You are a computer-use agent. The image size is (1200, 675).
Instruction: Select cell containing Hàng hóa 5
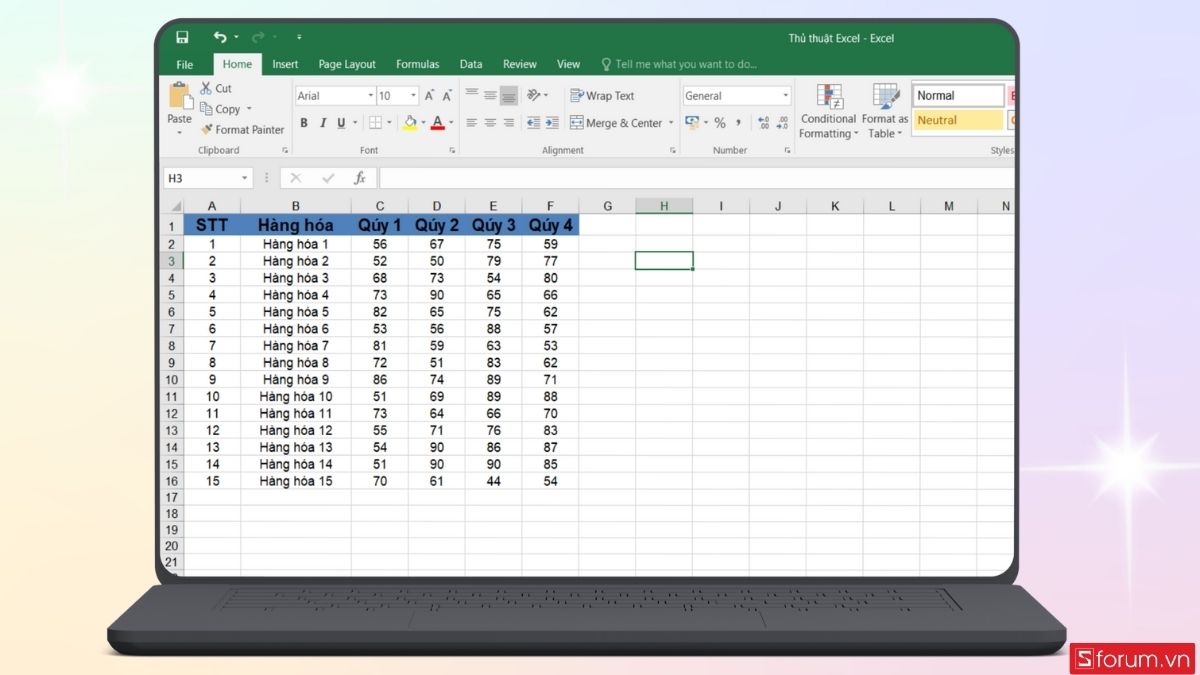(x=295, y=312)
